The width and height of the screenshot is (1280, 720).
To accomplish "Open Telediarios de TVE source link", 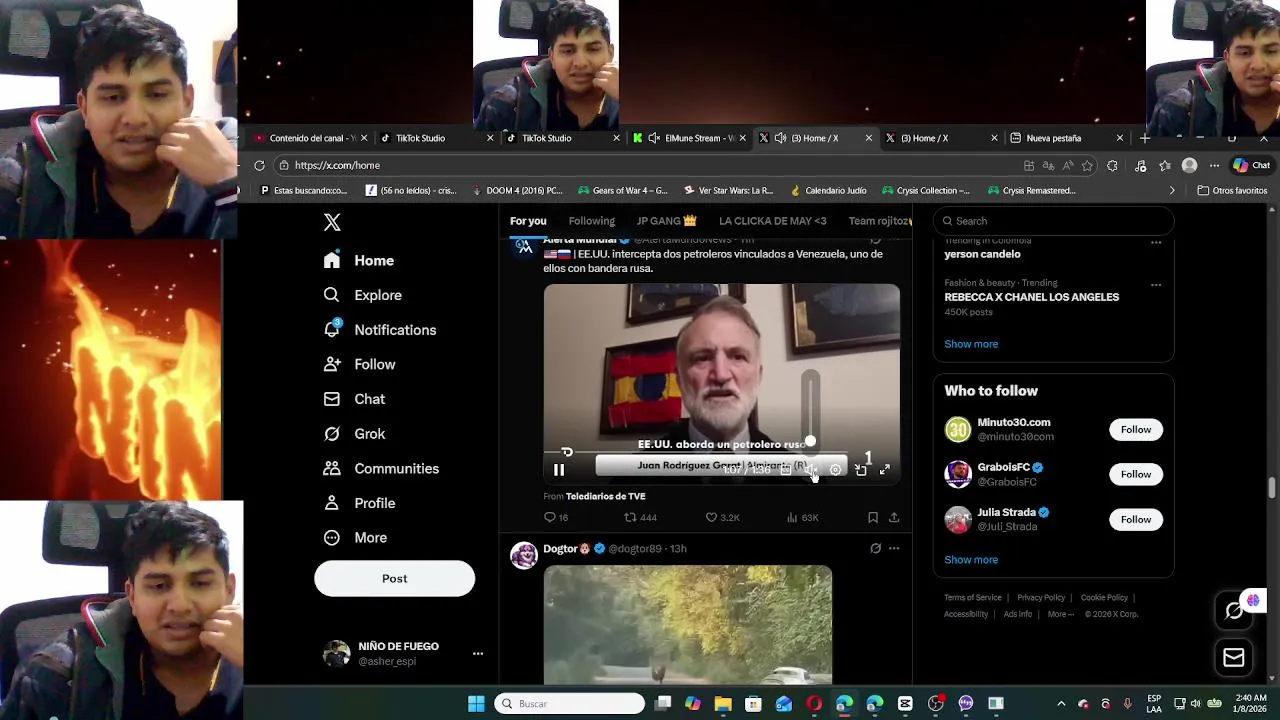I will pos(605,496).
